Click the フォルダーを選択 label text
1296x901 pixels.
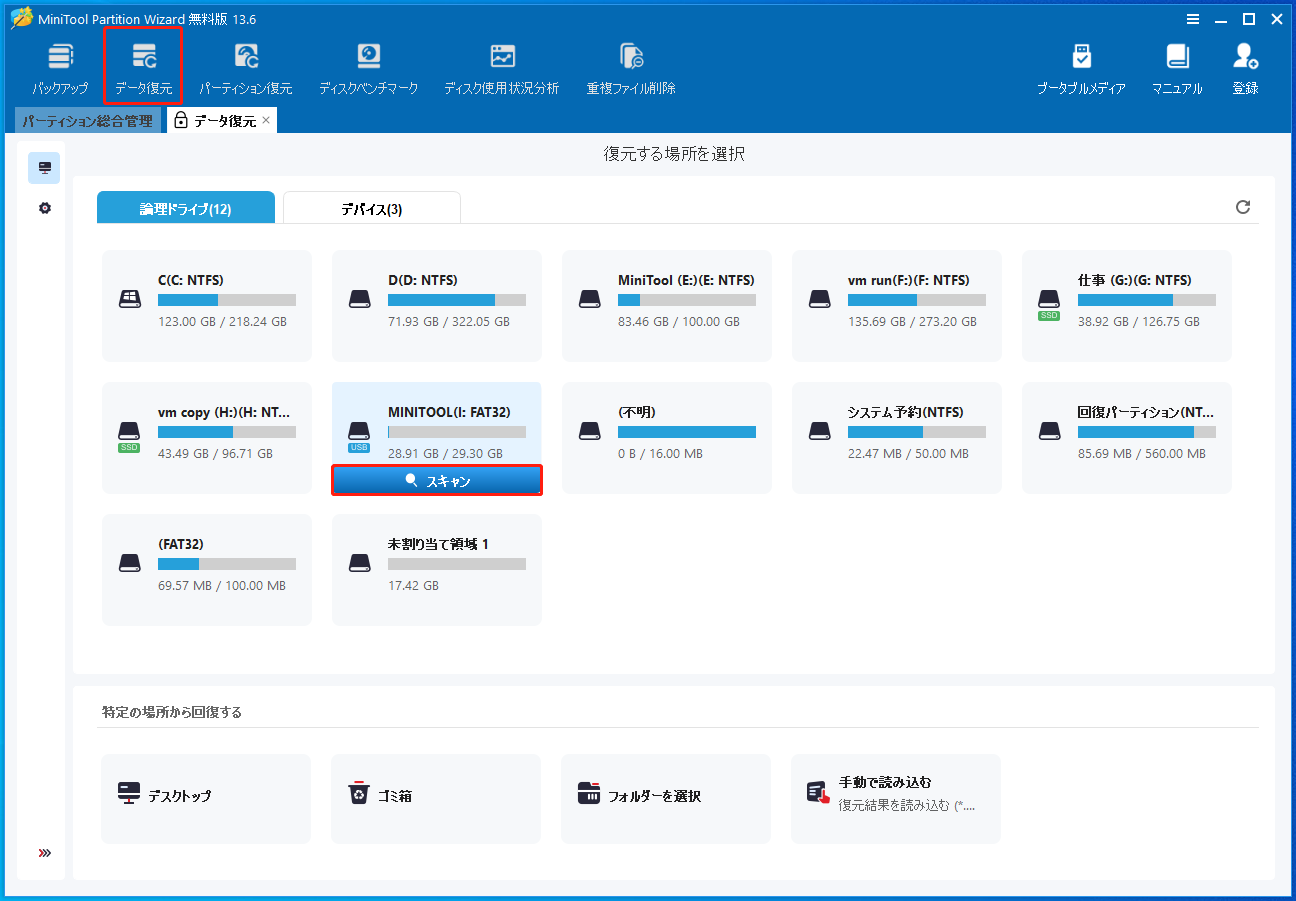coord(654,797)
